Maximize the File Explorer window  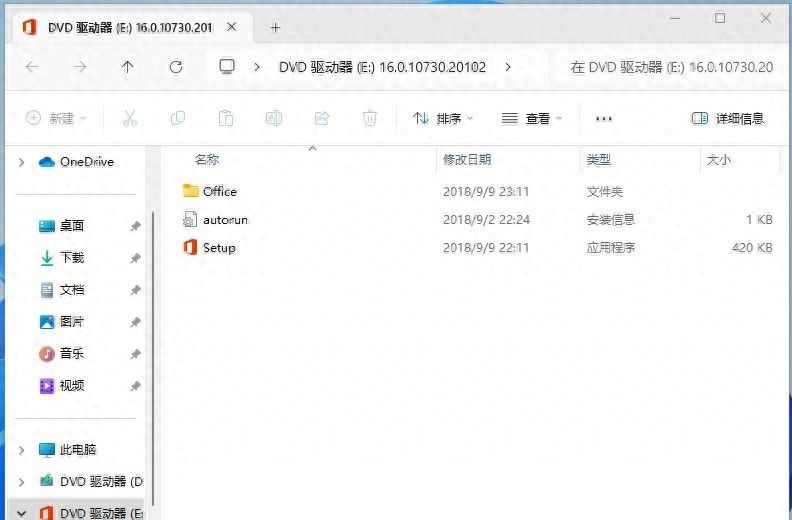[x=720, y=18]
